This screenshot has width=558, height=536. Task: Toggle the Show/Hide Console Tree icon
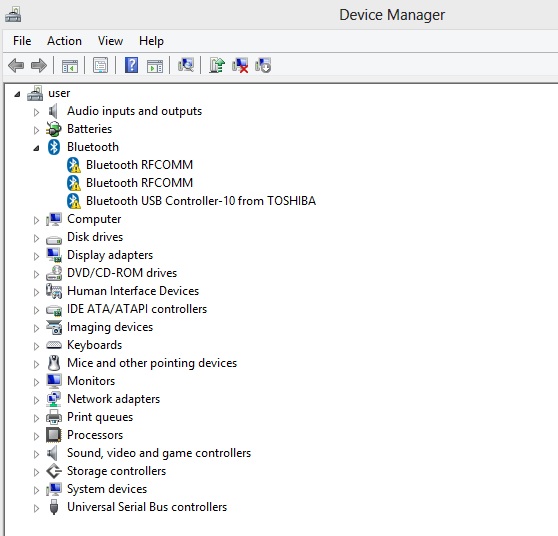(69, 66)
